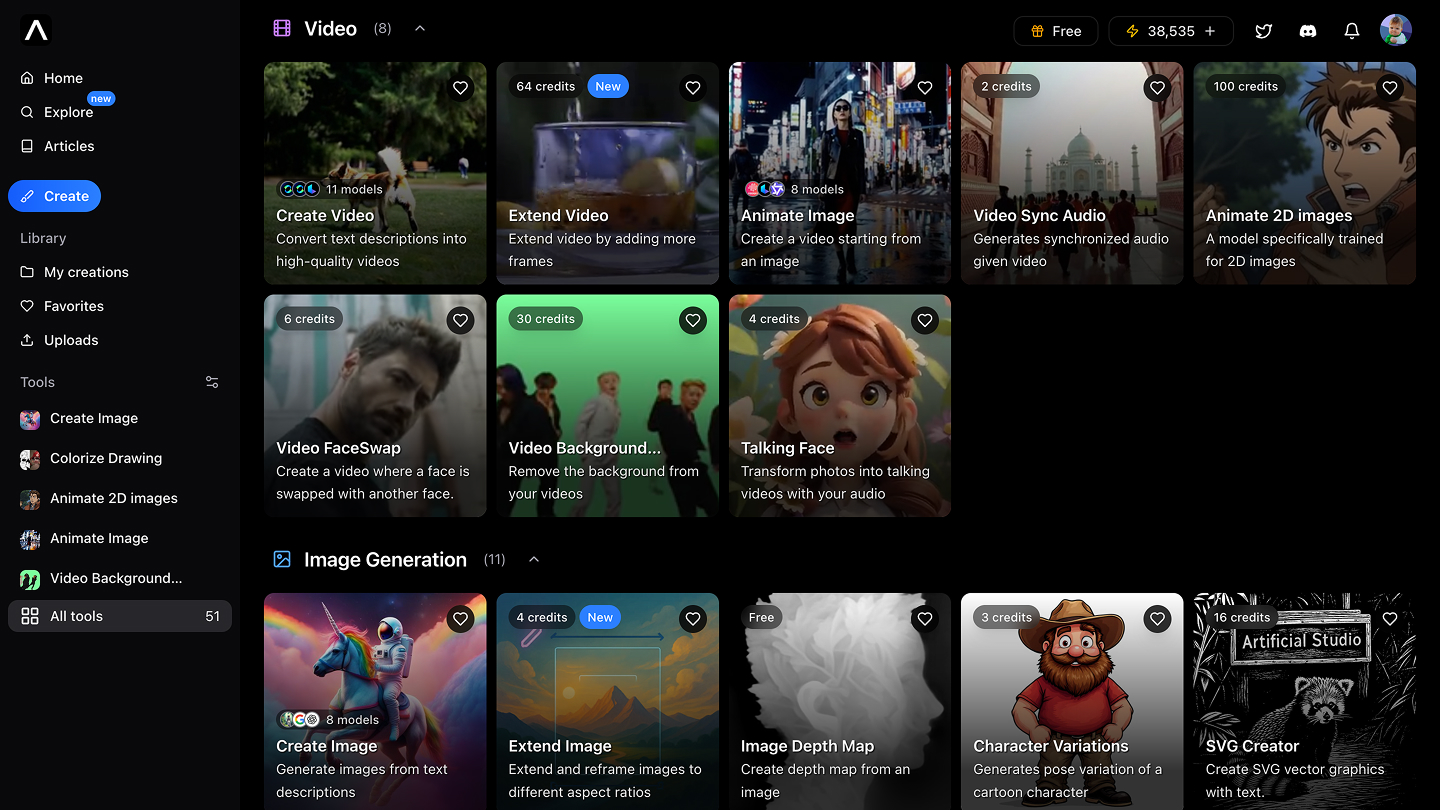
Task: Favorite the Extend Video card
Action: (x=693, y=88)
